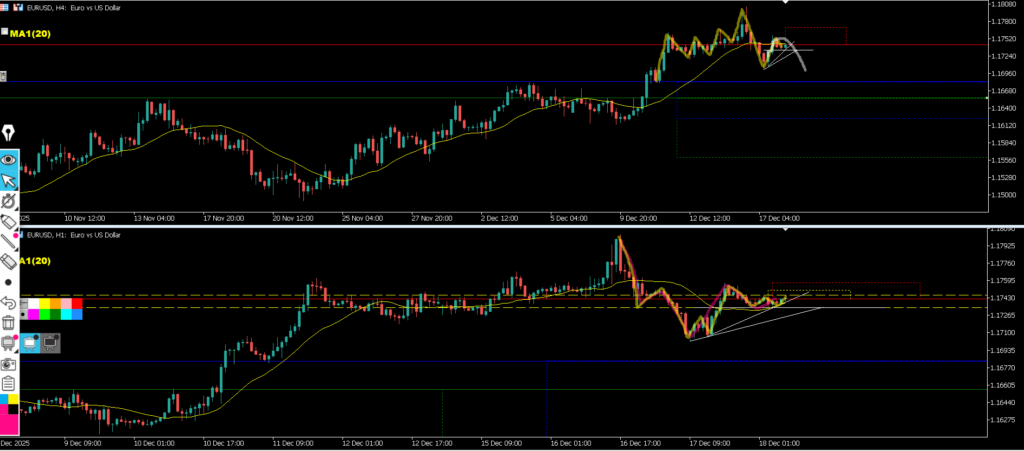The height and width of the screenshot is (451, 1024).
Task: Pick the orange color swatch
Action: coord(56,304)
